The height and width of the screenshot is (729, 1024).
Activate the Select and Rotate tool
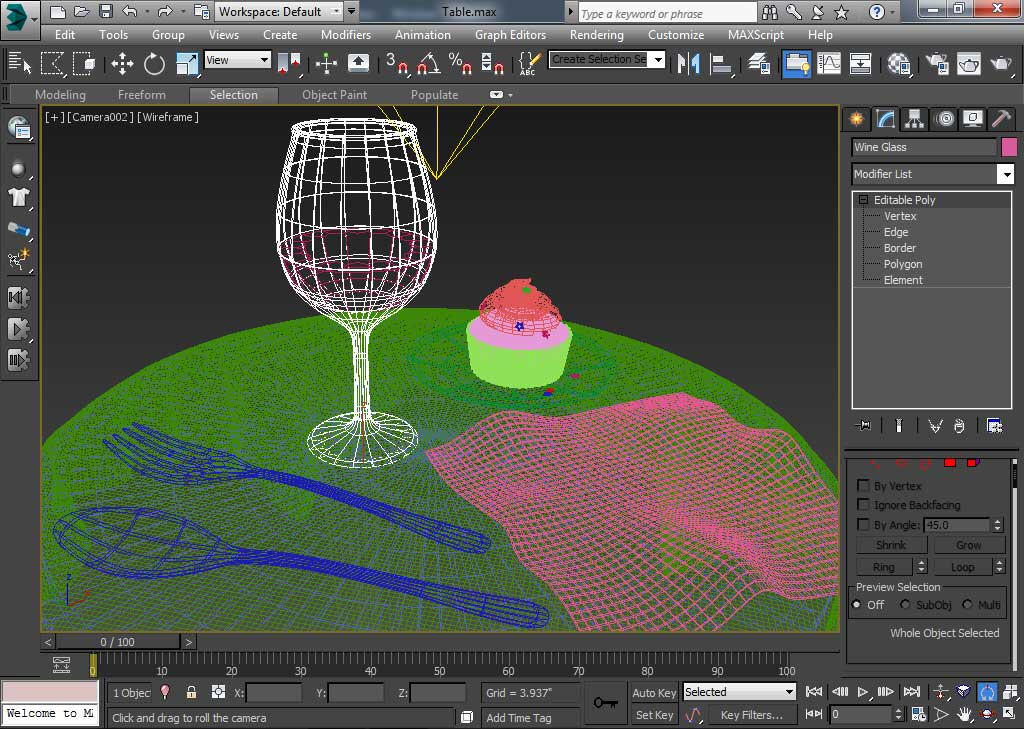(x=154, y=64)
